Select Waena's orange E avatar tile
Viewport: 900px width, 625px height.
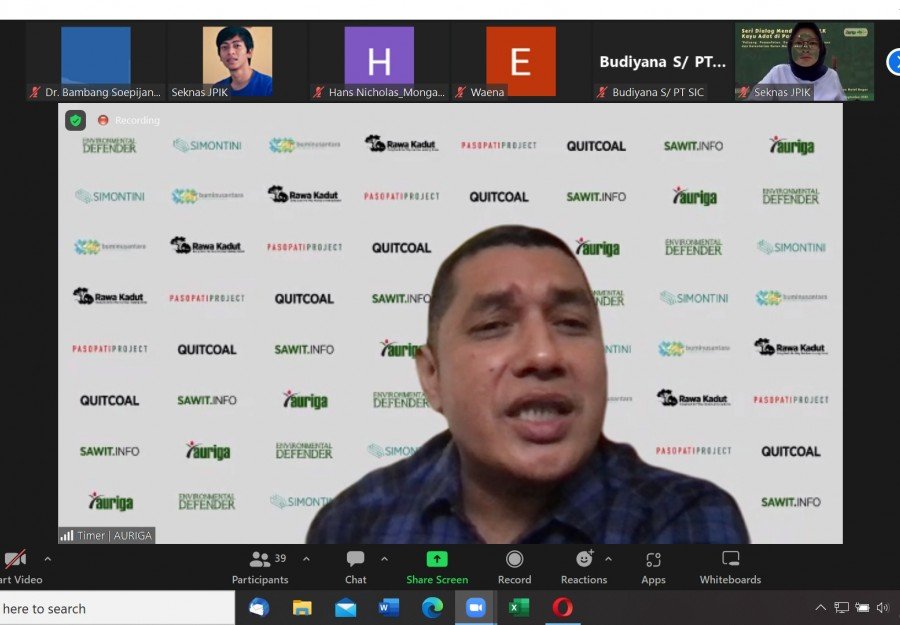click(x=521, y=61)
